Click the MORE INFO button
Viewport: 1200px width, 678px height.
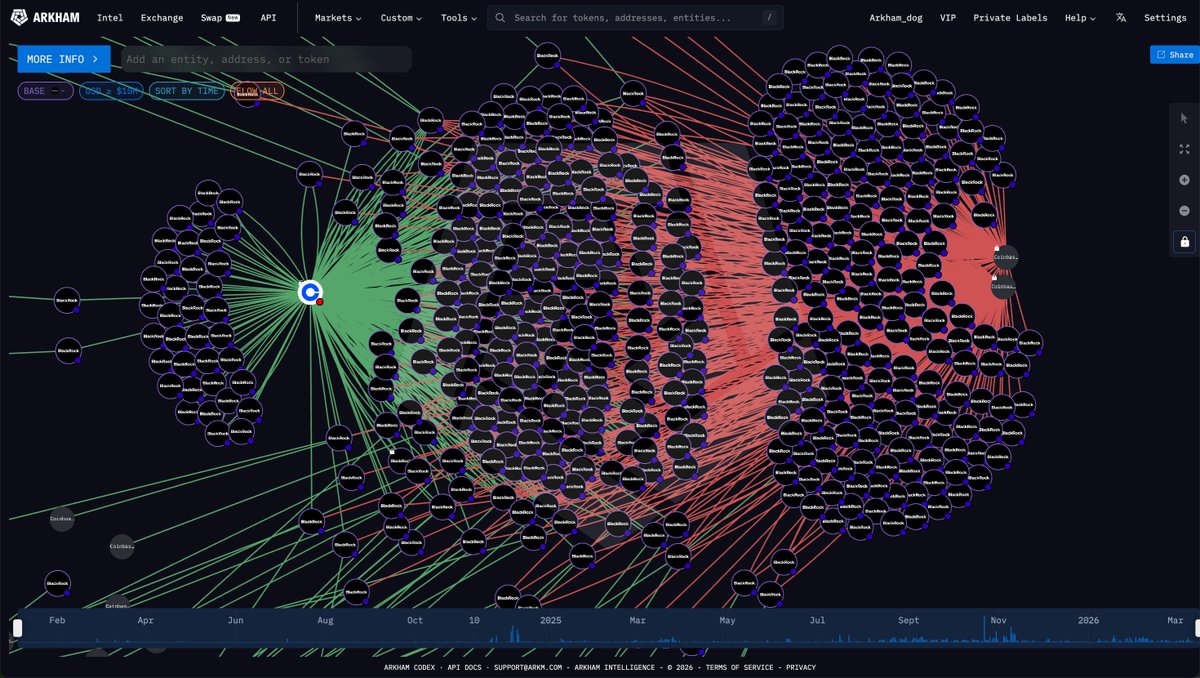coord(63,59)
